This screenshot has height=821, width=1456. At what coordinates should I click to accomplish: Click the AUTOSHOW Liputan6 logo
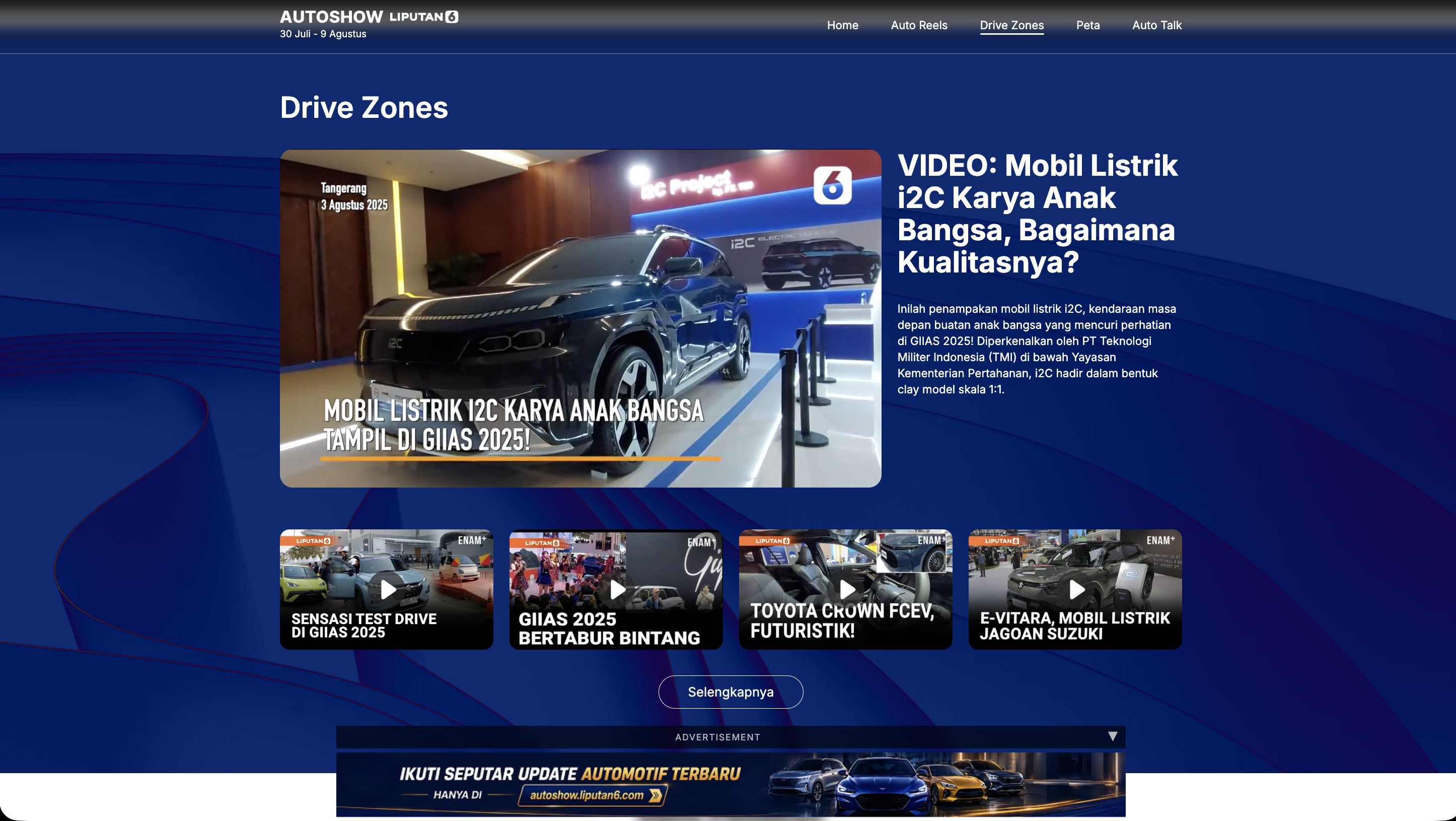click(x=369, y=17)
